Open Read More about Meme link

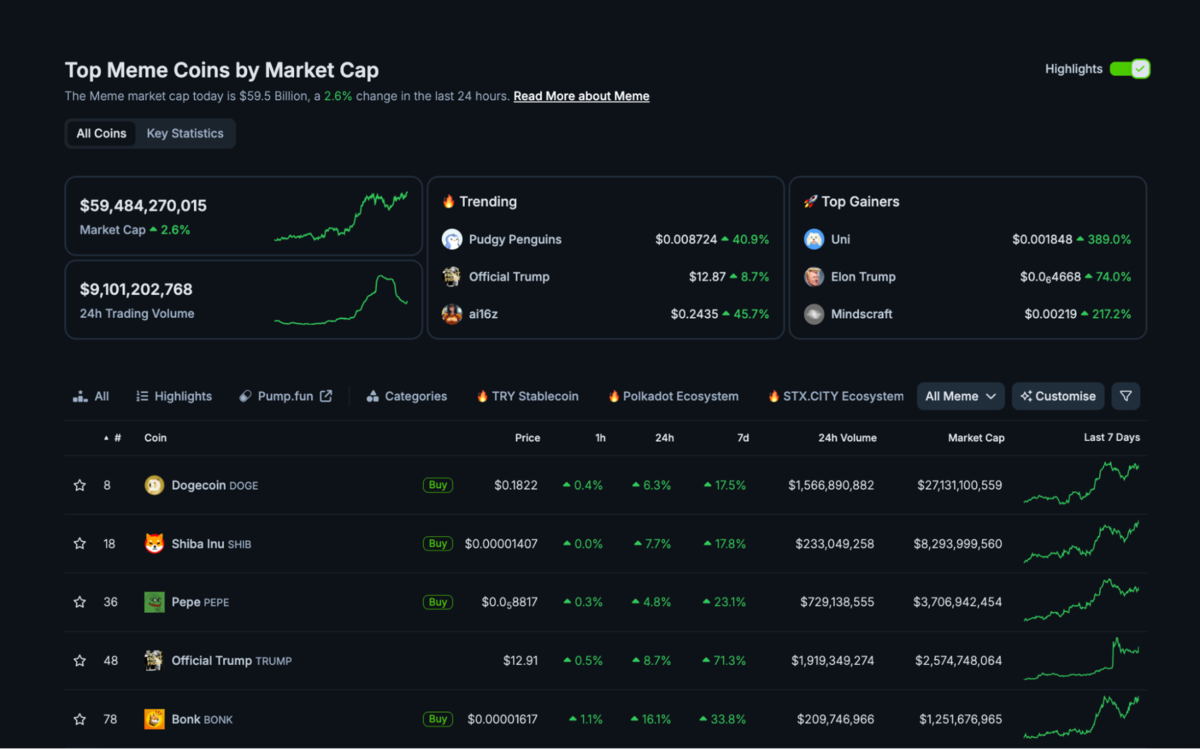point(582,97)
